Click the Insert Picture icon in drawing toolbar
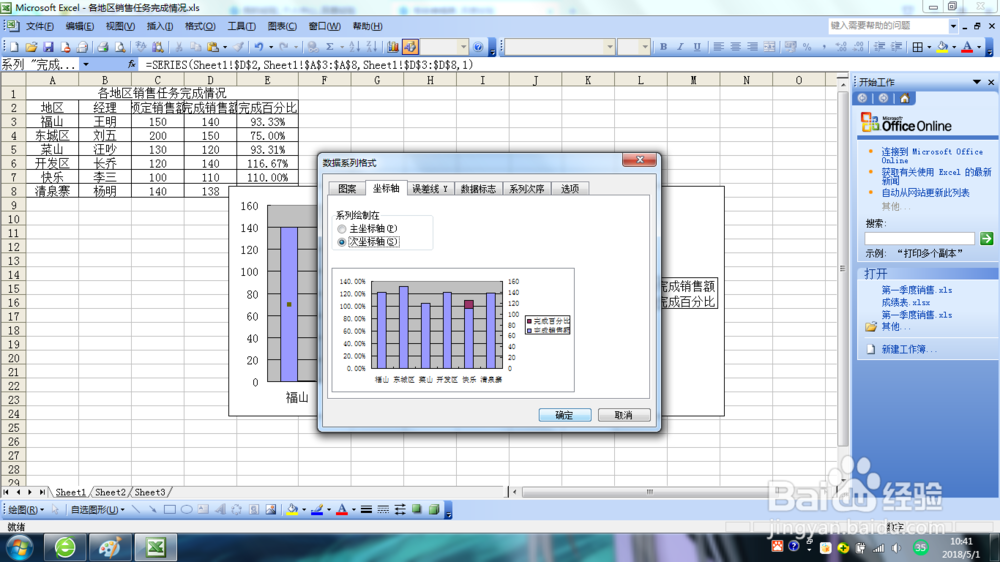1000x562 pixels. (270, 510)
